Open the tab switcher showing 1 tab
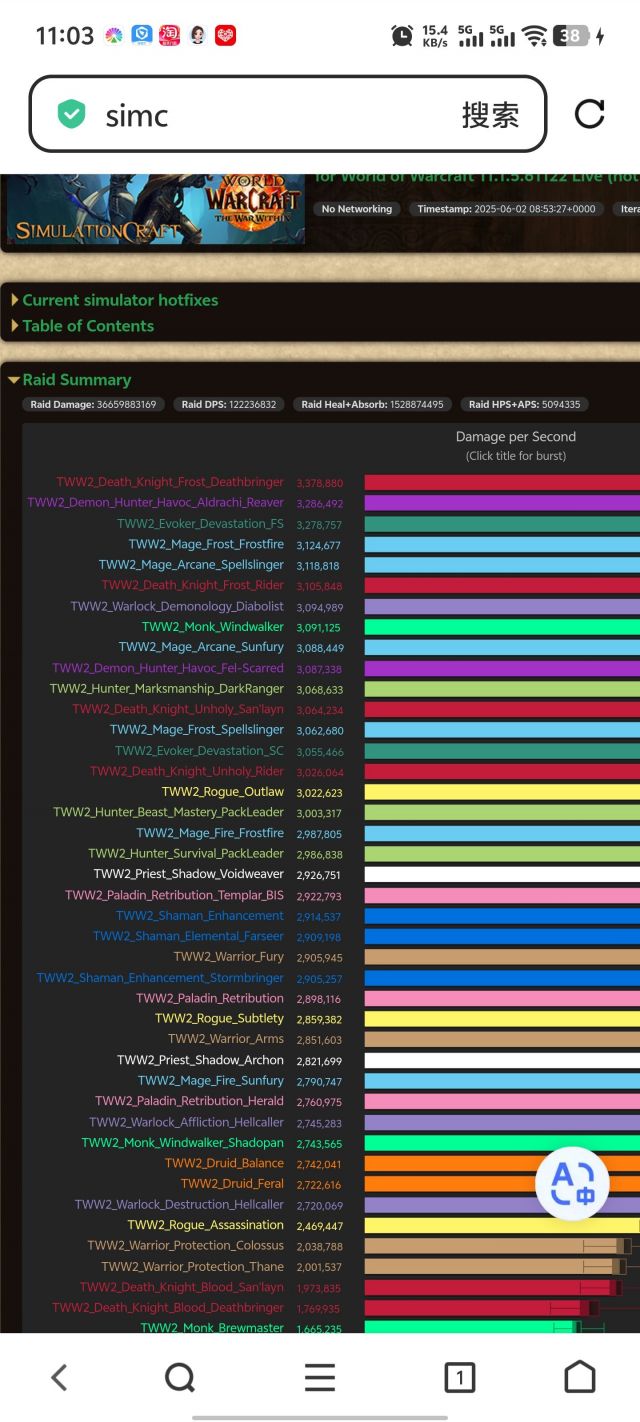The width and height of the screenshot is (640, 1422). (x=459, y=1377)
